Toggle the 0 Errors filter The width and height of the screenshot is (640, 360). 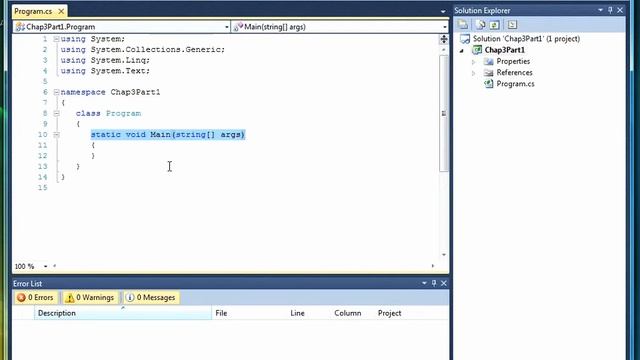(x=36, y=298)
